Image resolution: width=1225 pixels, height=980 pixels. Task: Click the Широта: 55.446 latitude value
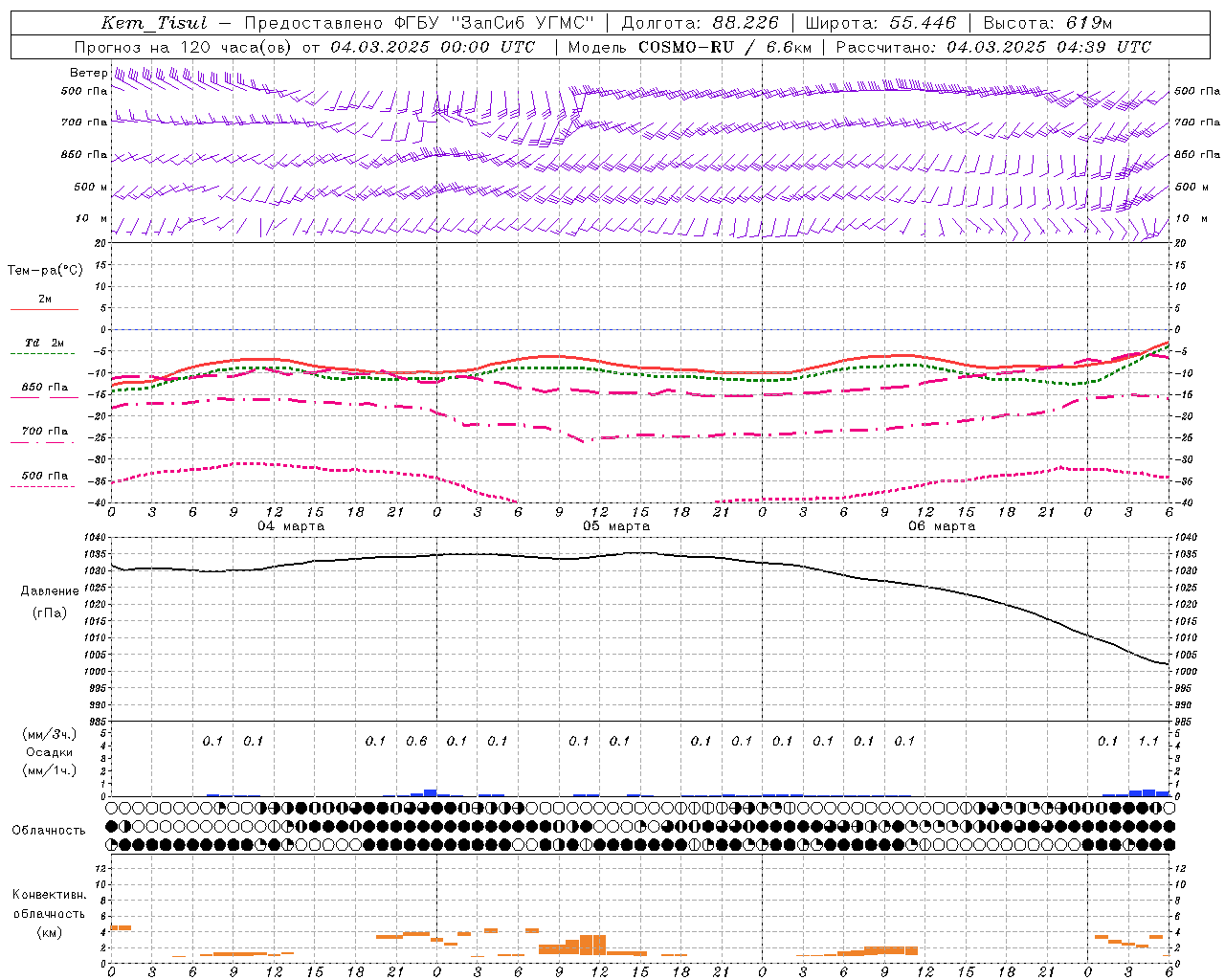[x=880, y=23]
